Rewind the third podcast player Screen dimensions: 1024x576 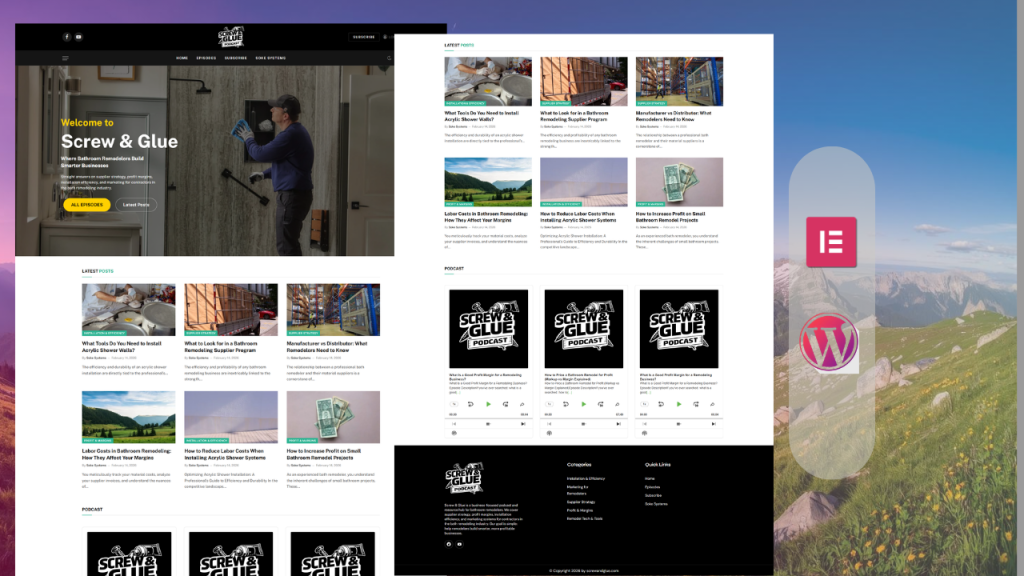tap(661, 404)
